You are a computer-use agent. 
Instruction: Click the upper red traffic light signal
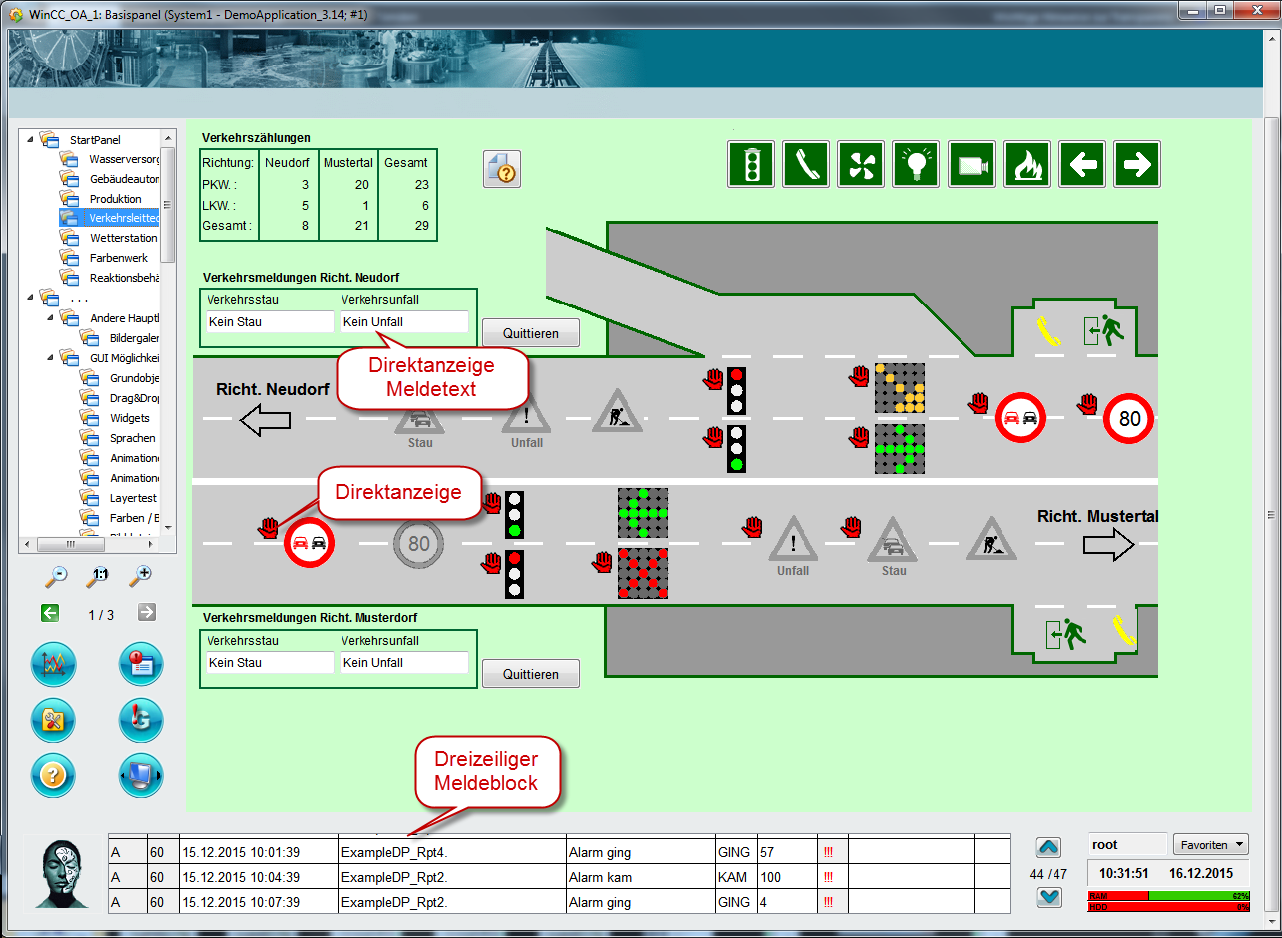(737, 391)
